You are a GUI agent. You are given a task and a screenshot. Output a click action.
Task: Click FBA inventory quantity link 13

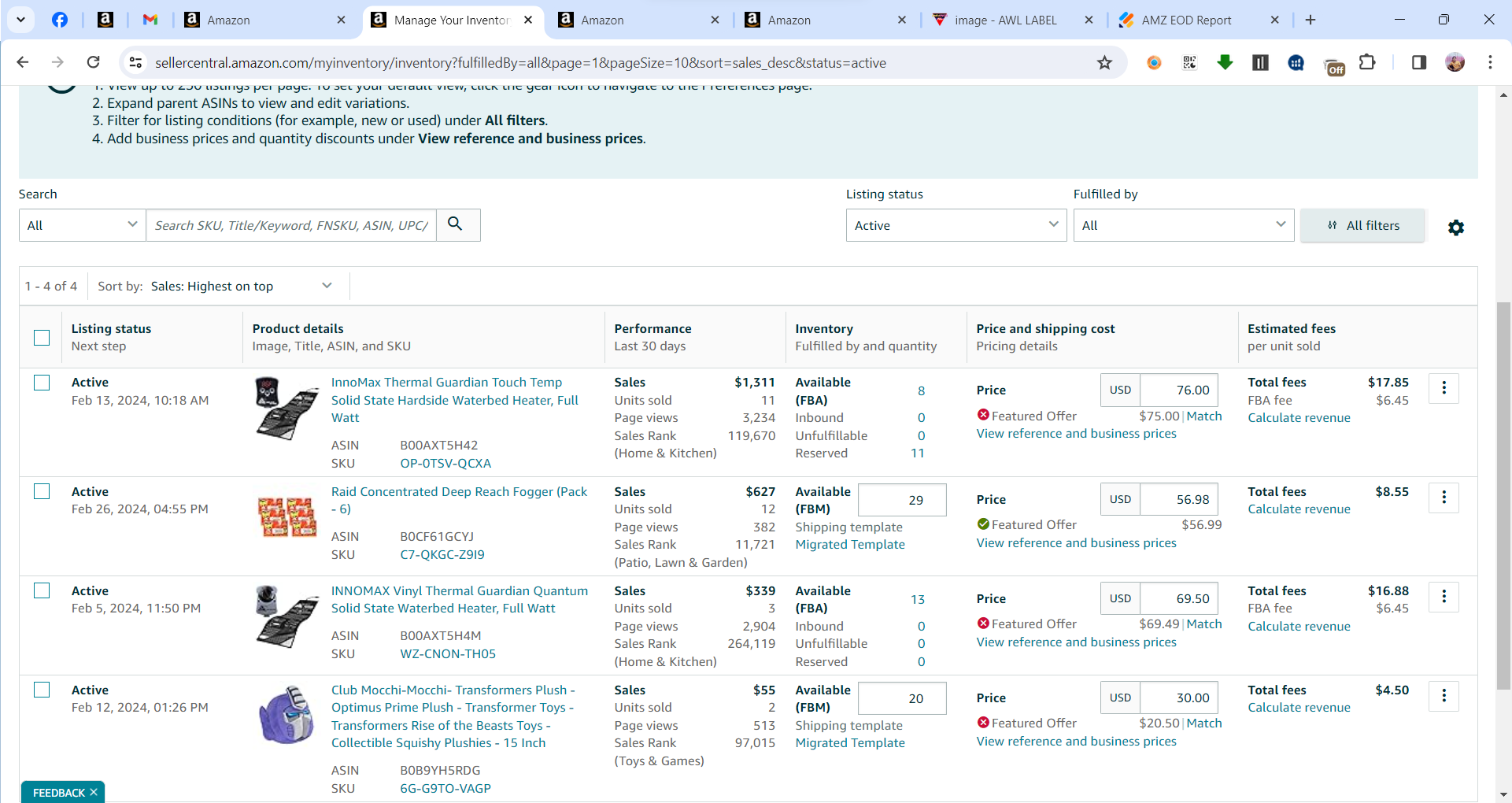pyautogui.click(x=917, y=599)
